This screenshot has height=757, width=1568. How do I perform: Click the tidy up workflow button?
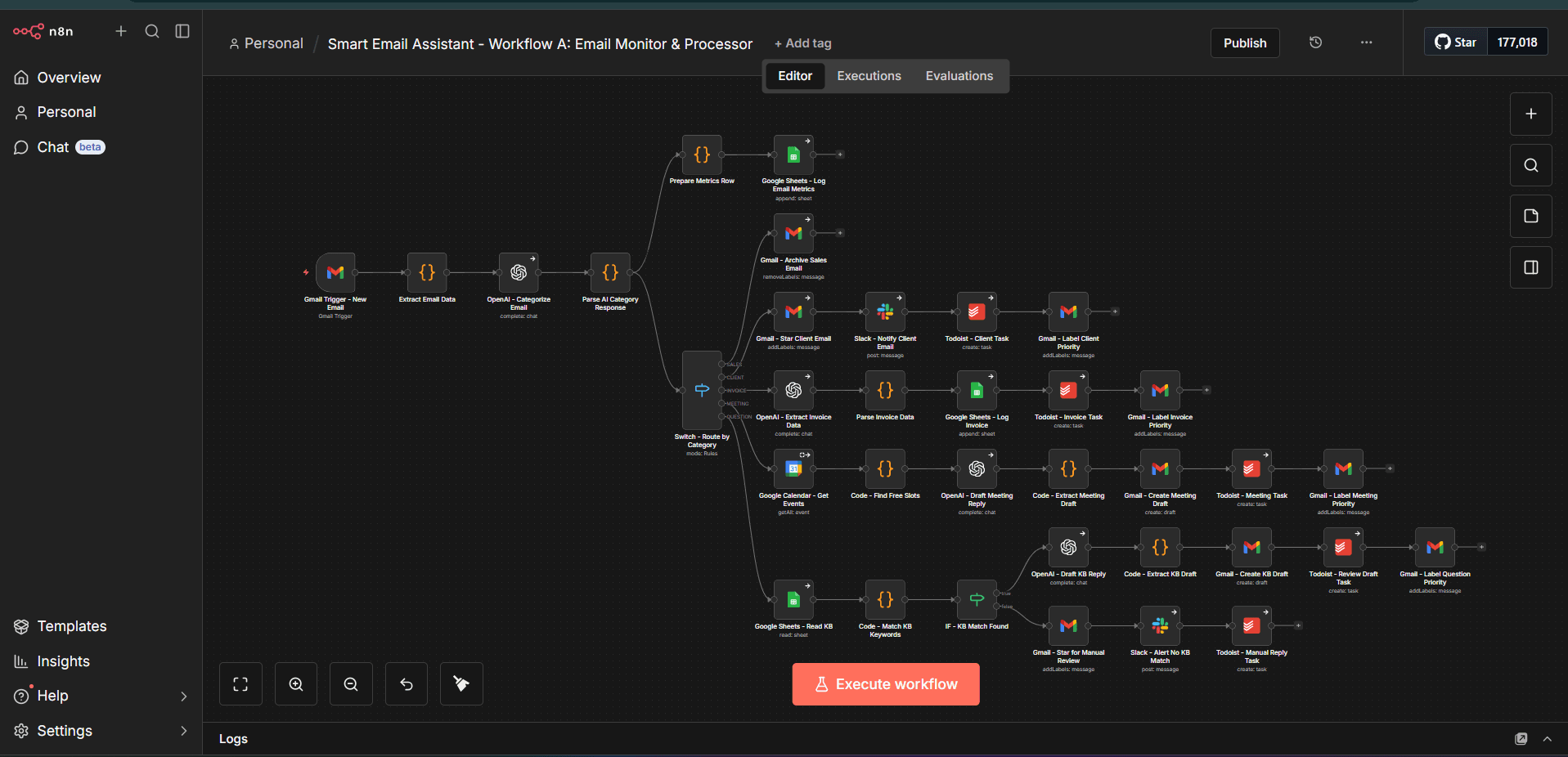coord(461,683)
